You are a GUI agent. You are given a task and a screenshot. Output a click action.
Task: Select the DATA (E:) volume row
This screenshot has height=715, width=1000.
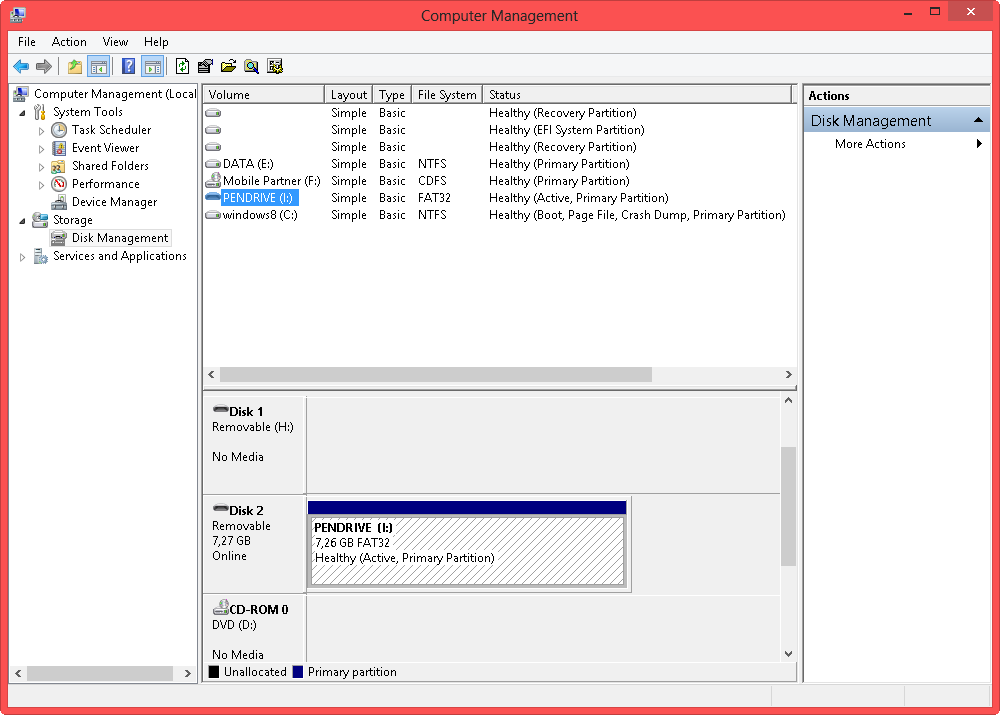tap(496, 164)
